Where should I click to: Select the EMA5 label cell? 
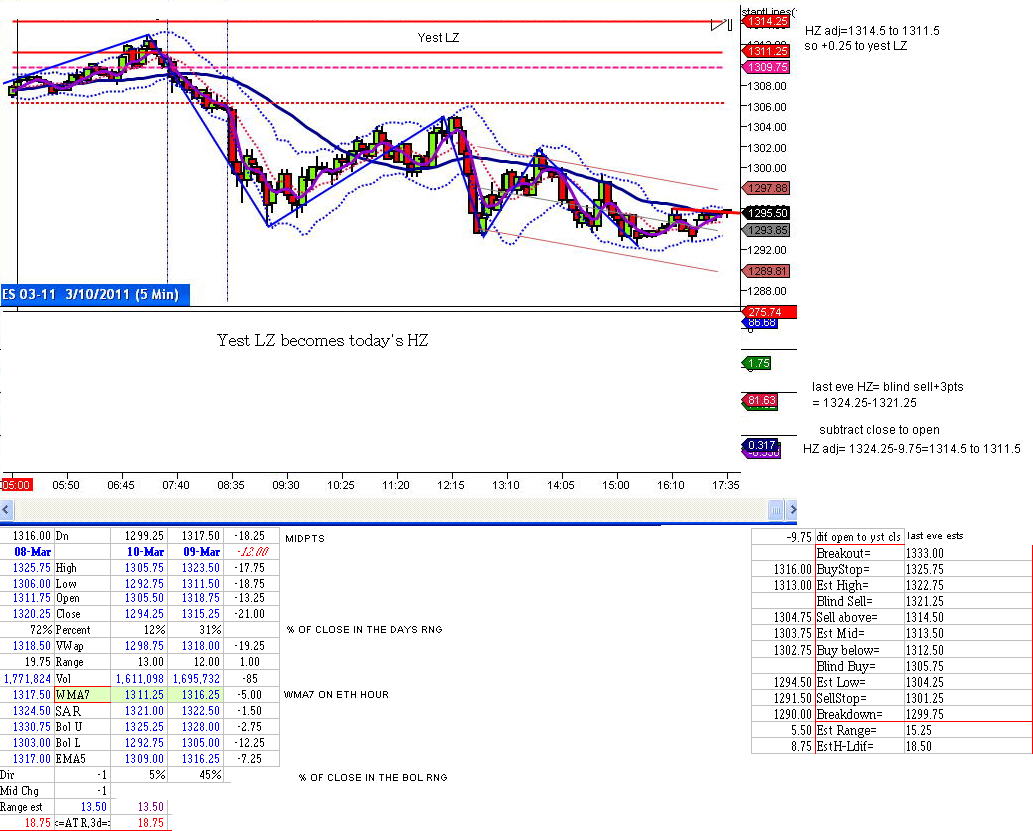click(x=82, y=759)
